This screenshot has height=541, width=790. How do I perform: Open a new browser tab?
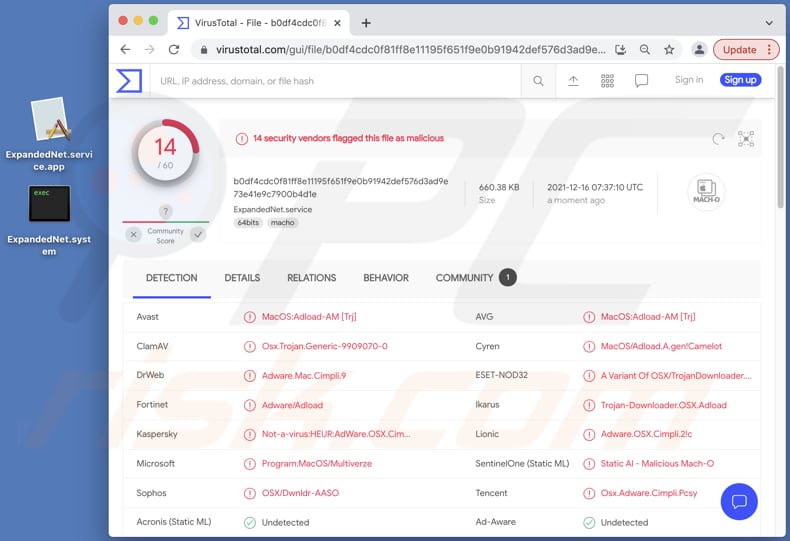[366, 23]
